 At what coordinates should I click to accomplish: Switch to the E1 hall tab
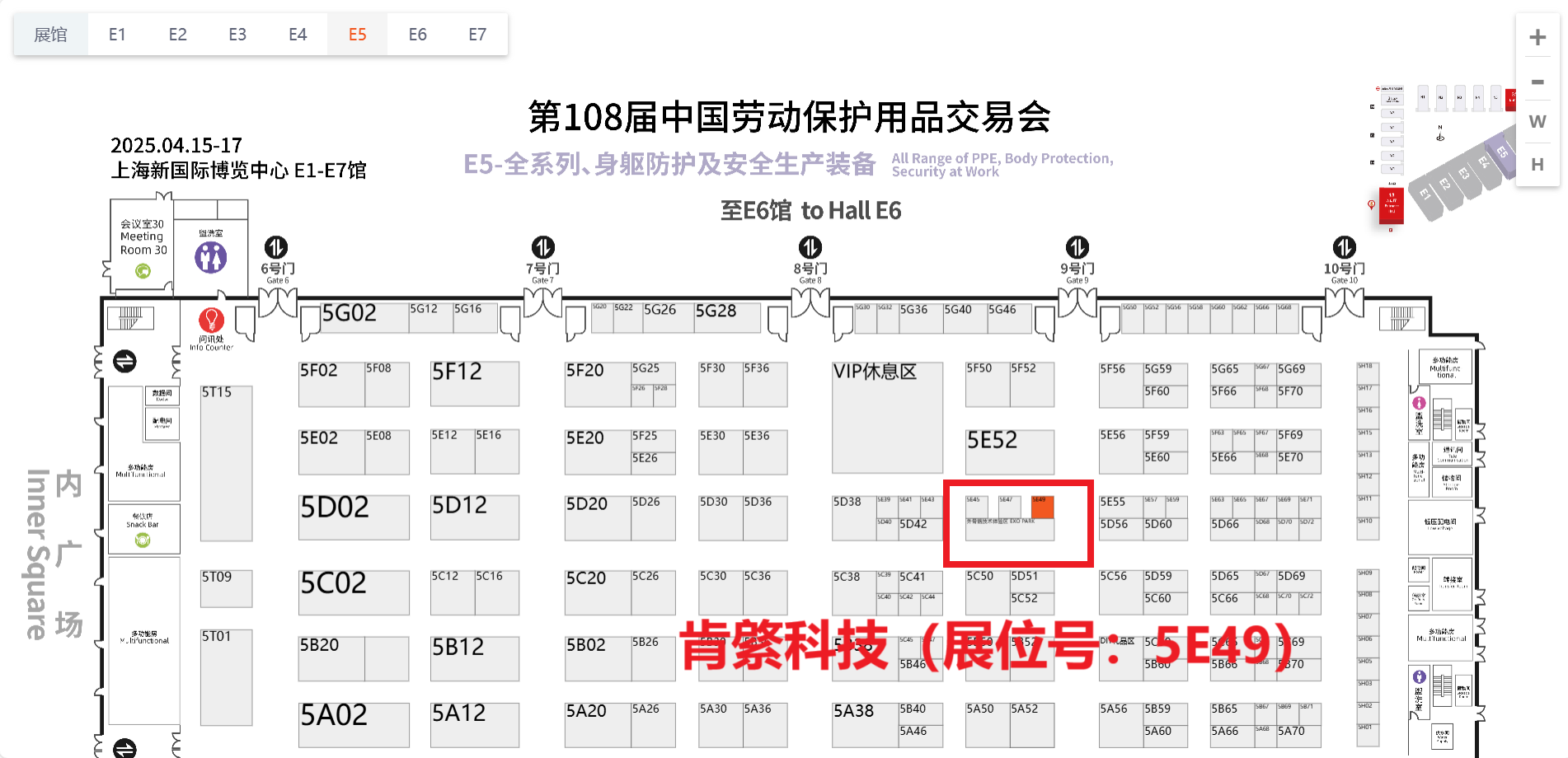point(117,34)
